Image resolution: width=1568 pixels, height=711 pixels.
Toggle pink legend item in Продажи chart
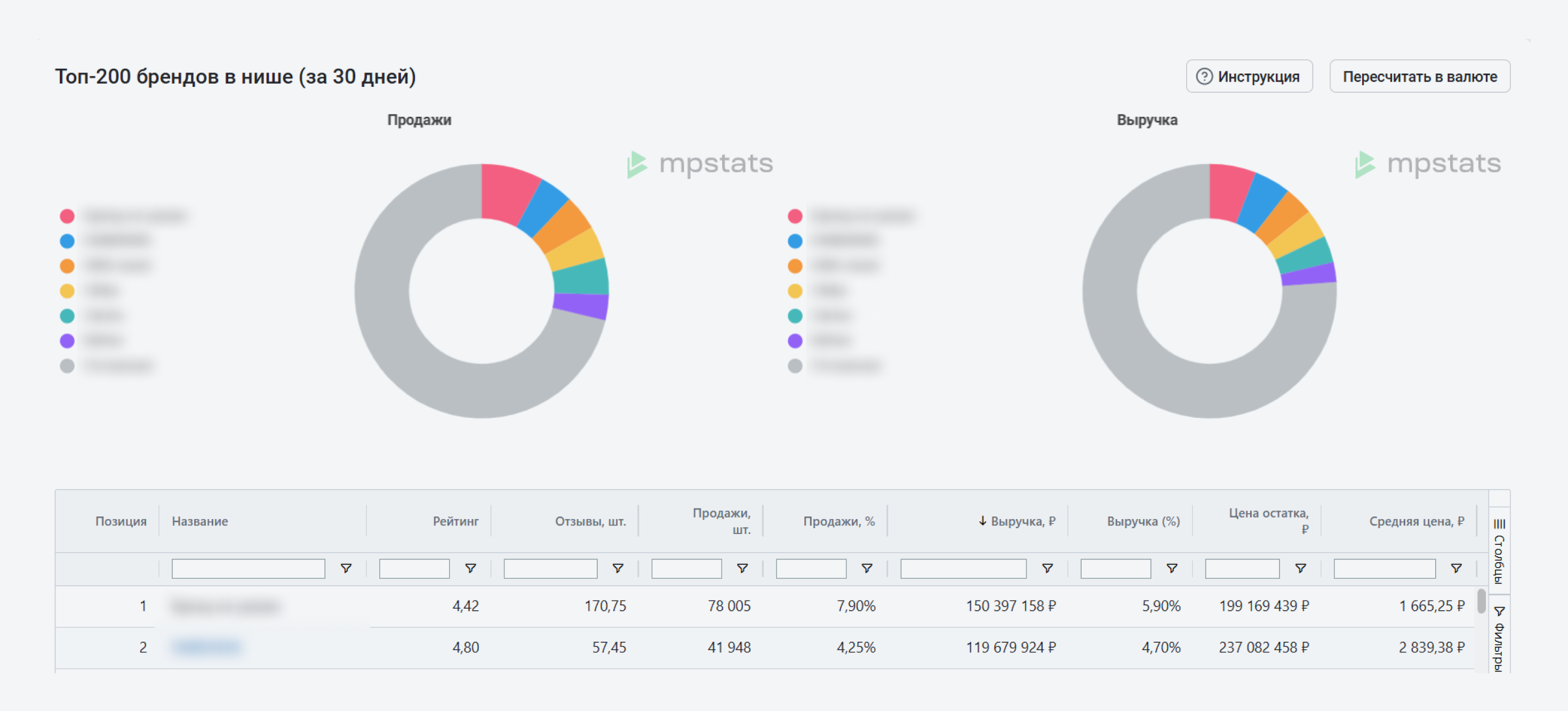point(67,216)
